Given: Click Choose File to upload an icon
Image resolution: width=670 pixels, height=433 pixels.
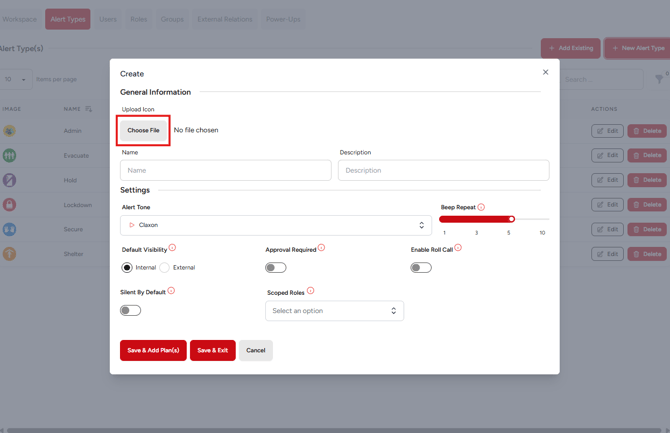Looking at the screenshot, I should pos(144,130).
